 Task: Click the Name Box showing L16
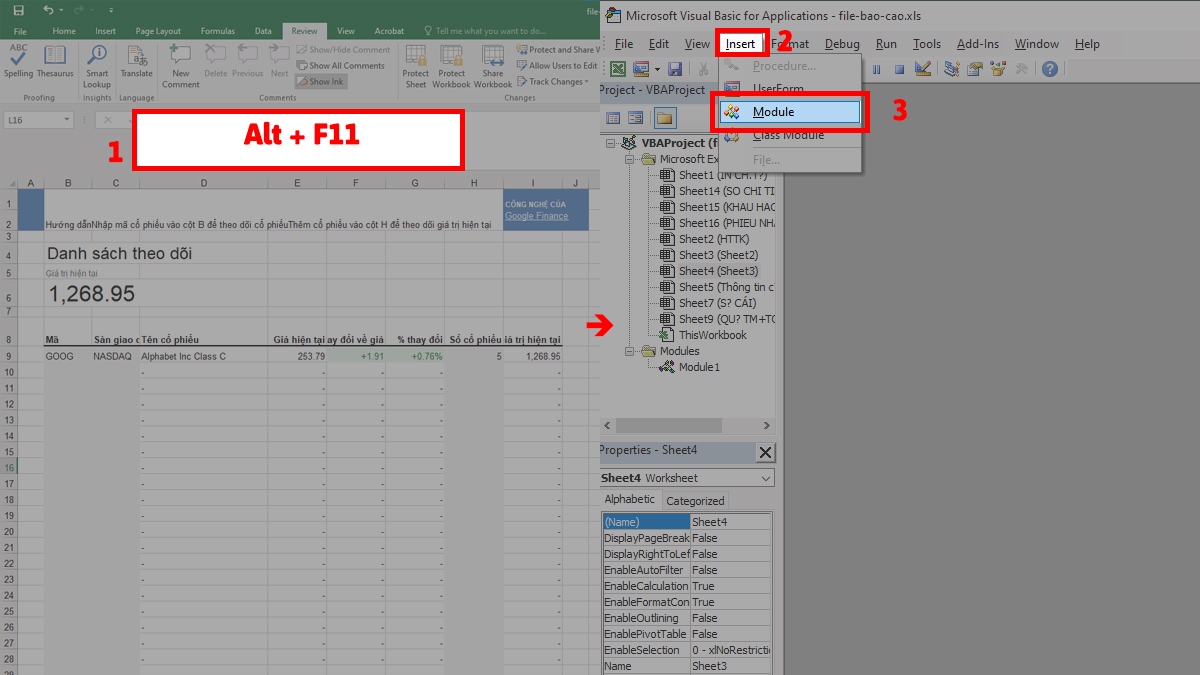click(x=38, y=118)
